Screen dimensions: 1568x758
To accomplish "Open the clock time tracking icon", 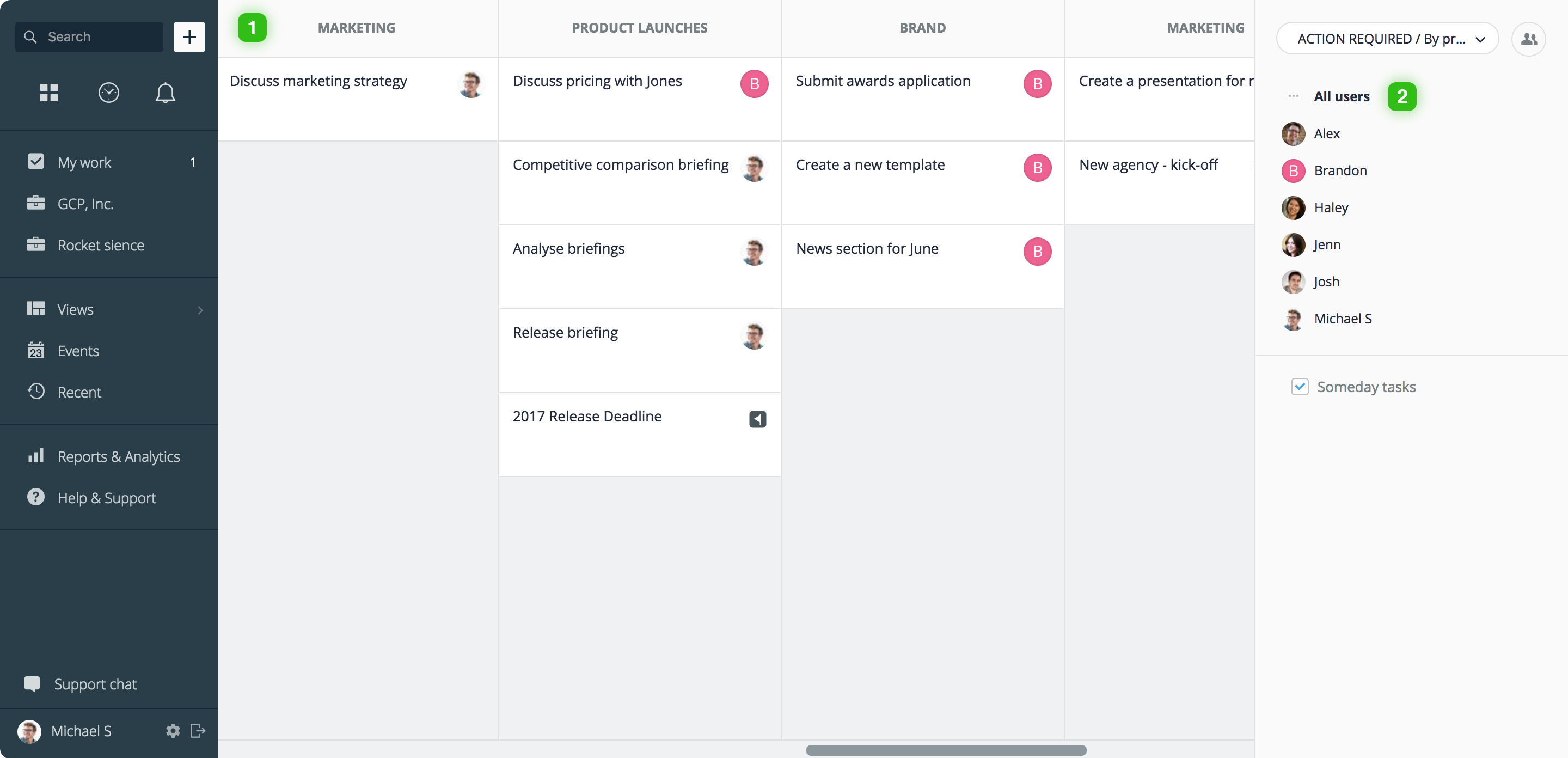I will pyautogui.click(x=108, y=93).
